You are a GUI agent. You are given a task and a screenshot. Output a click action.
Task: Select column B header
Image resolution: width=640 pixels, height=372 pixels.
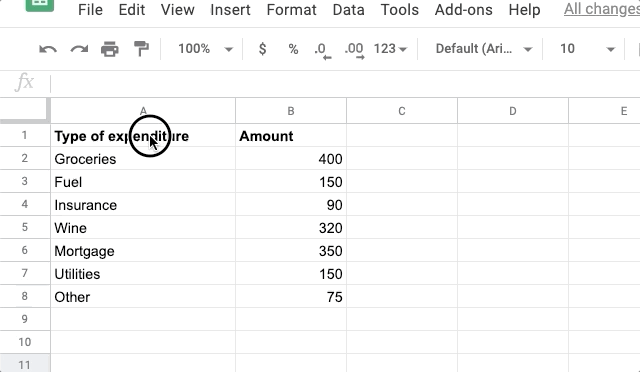pos(291,111)
